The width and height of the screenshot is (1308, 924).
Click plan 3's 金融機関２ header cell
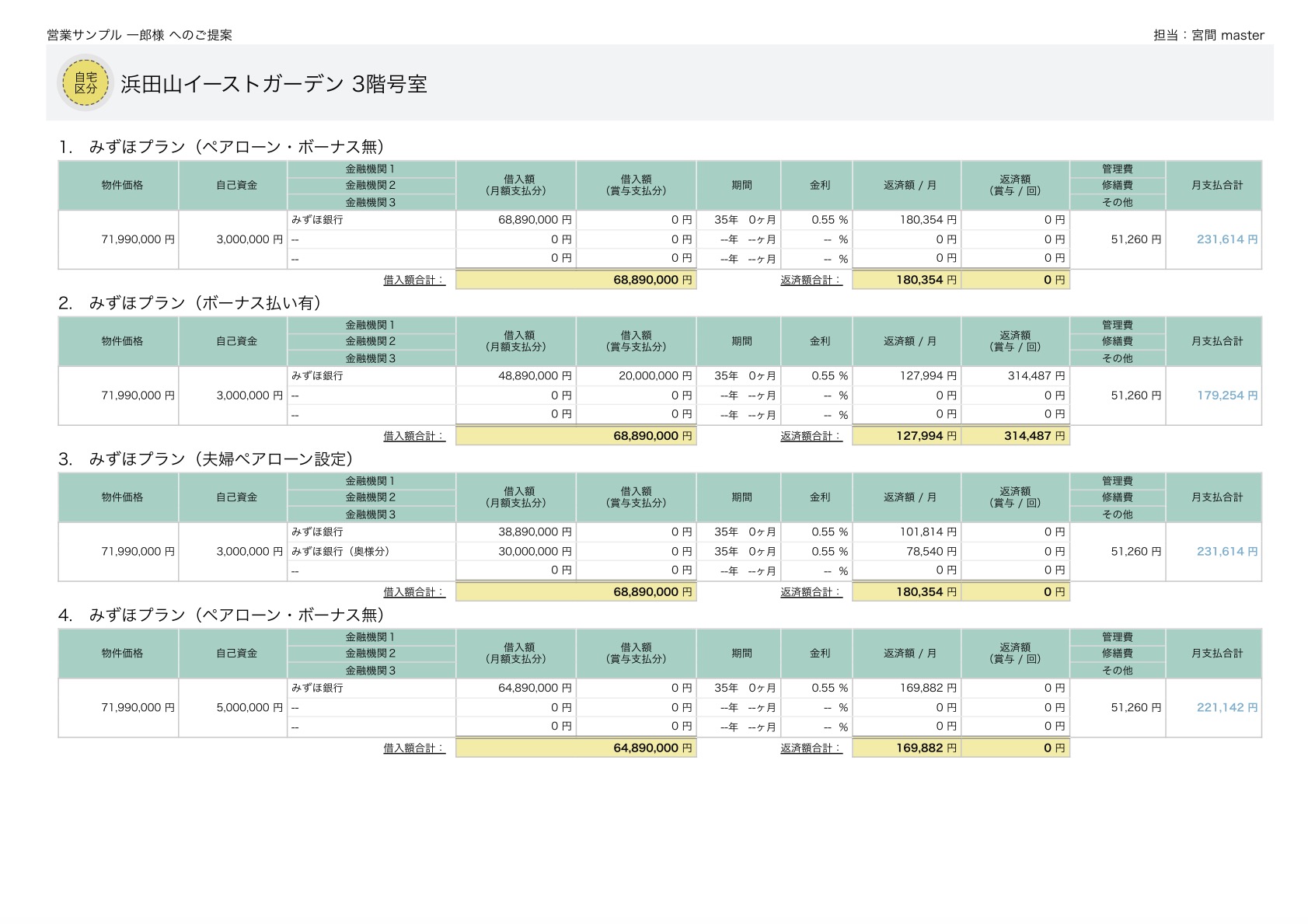pyautogui.click(x=371, y=497)
